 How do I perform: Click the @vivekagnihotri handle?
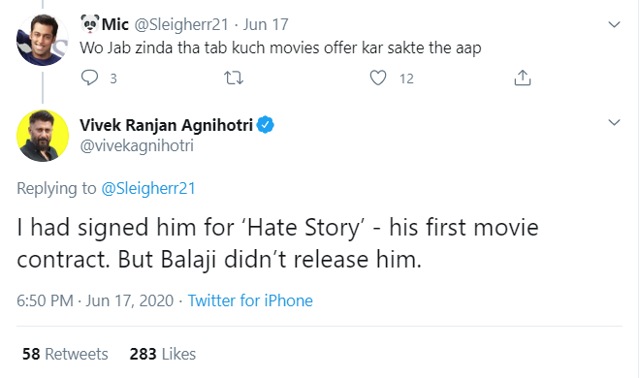click(x=137, y=146)
